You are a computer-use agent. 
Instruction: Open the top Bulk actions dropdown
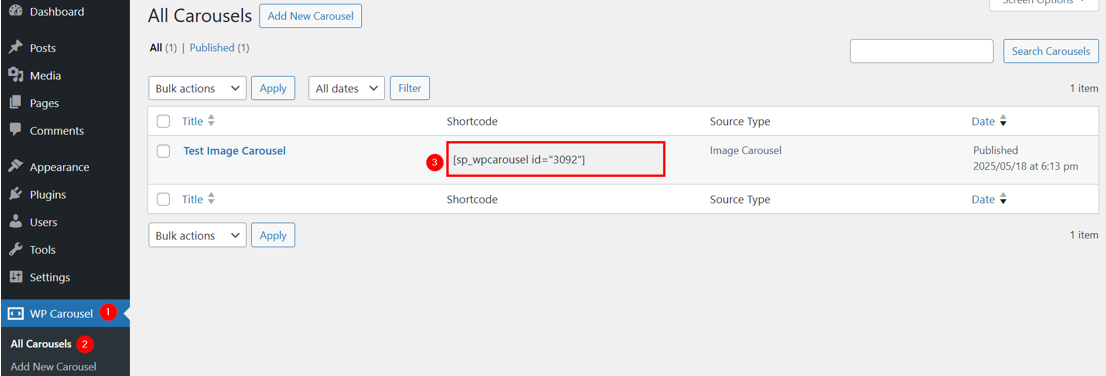click(x=198, y=88)
